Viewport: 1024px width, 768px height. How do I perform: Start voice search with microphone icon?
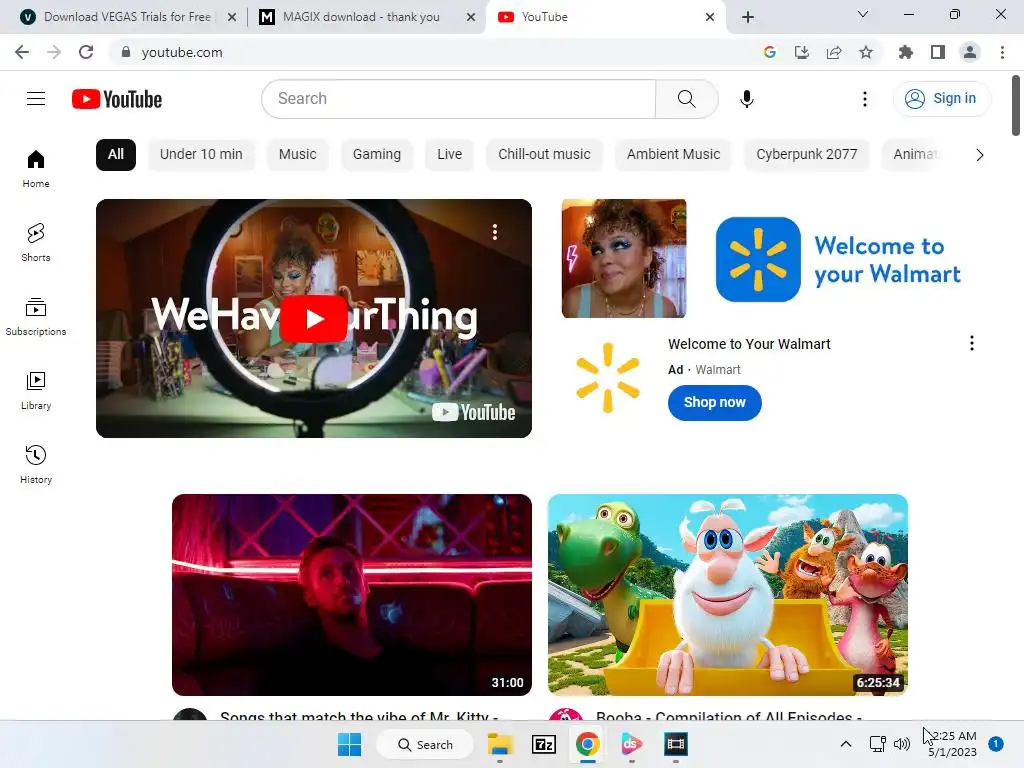(x=746, y=99)
